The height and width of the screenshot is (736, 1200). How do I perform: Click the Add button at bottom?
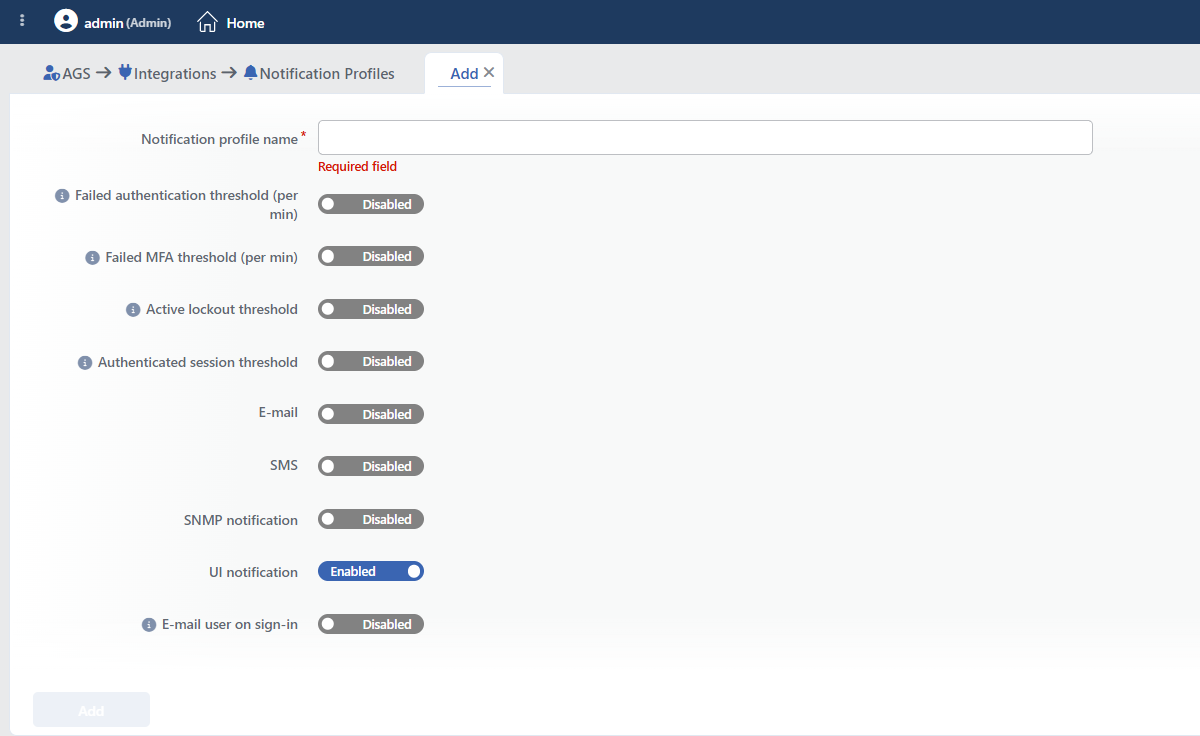click(91, 710)
